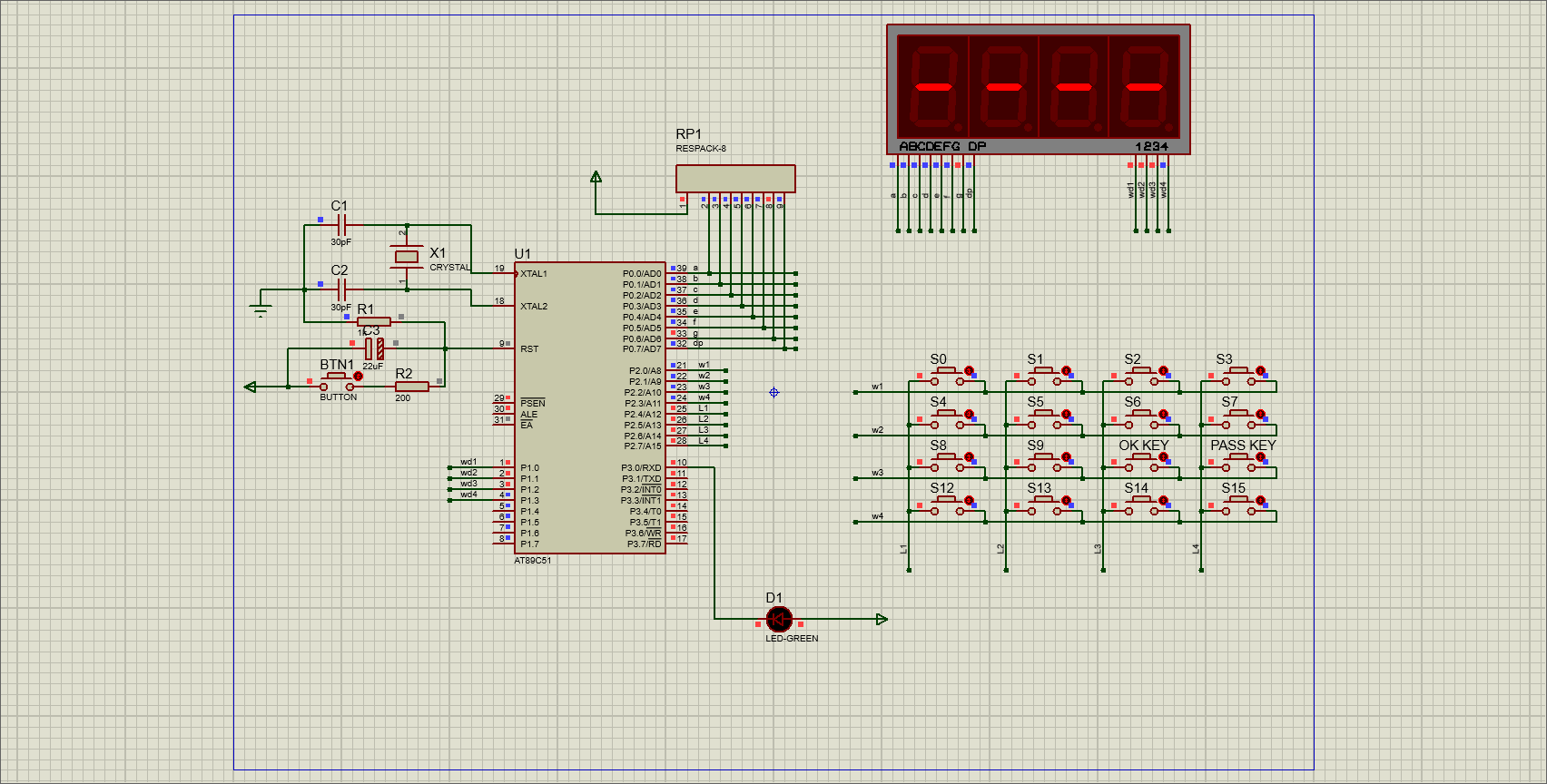Click the PASS KEY switch
Image resolution: width=1547 pixels, height=784 pixels.
pyautogui.click(x=1239, y=463)
